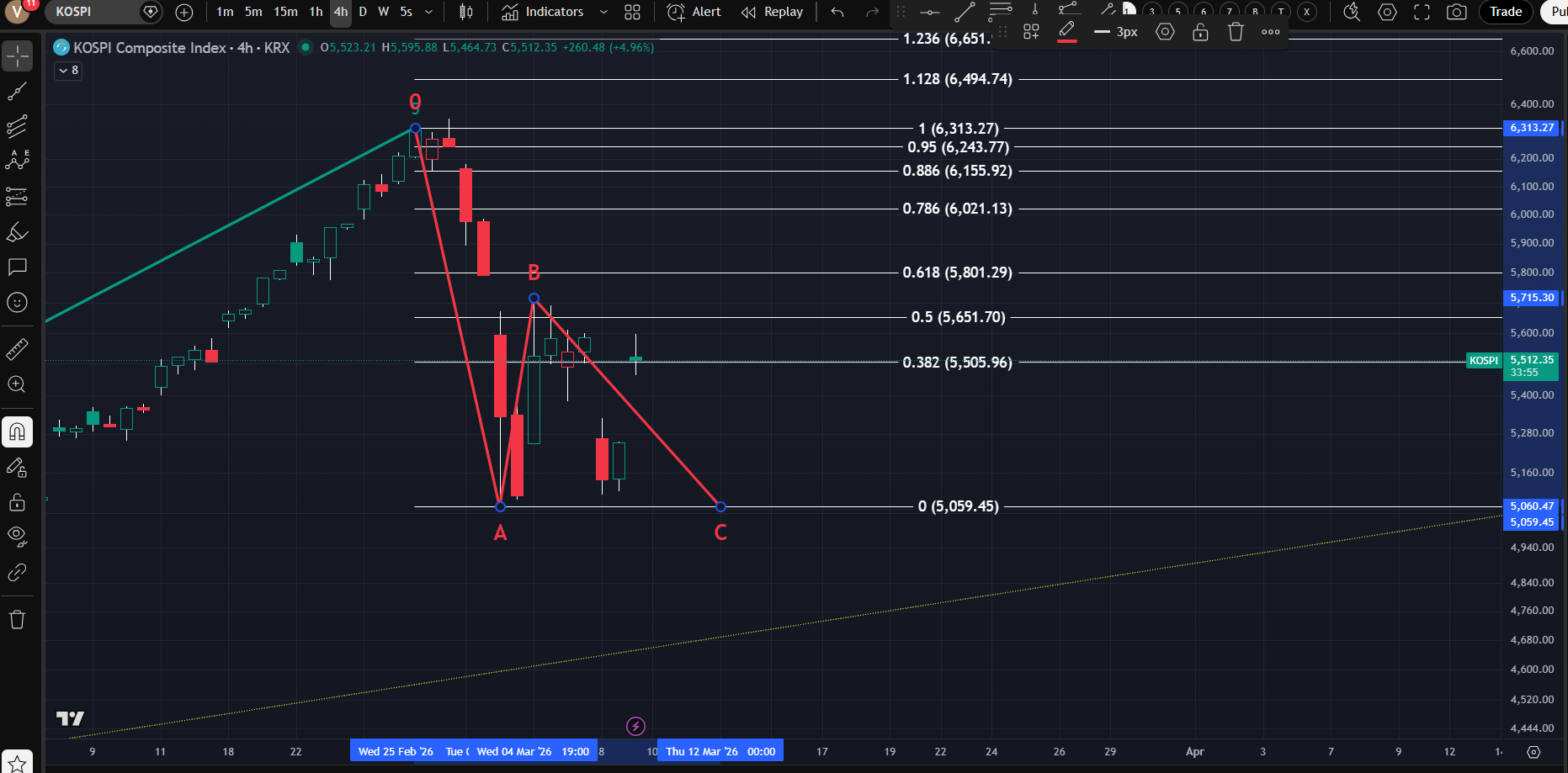Screen dimensions: 1568x773
Task: Take a chart snapshot with camera icon
Action: (1456, 12)
